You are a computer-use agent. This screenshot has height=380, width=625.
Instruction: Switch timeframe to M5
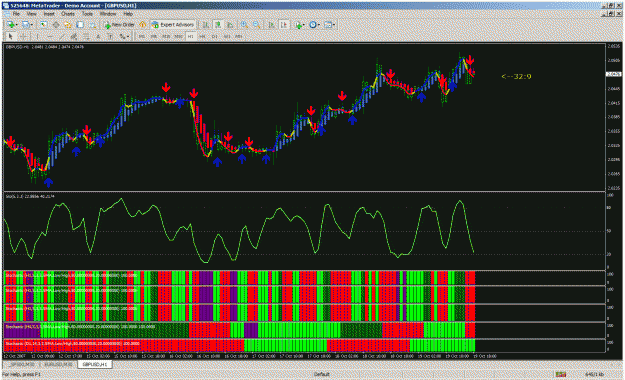[x=154, y=36]
